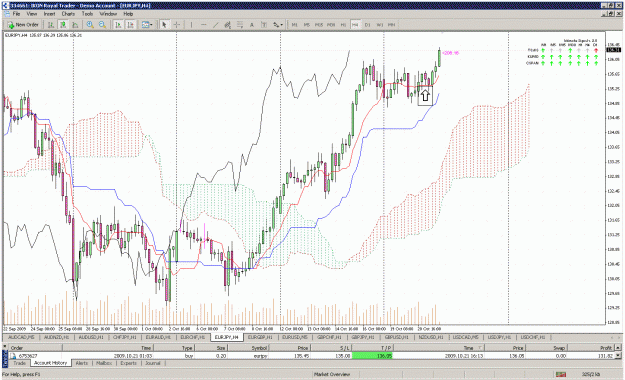Open the Charts menu

coord(68,14)
